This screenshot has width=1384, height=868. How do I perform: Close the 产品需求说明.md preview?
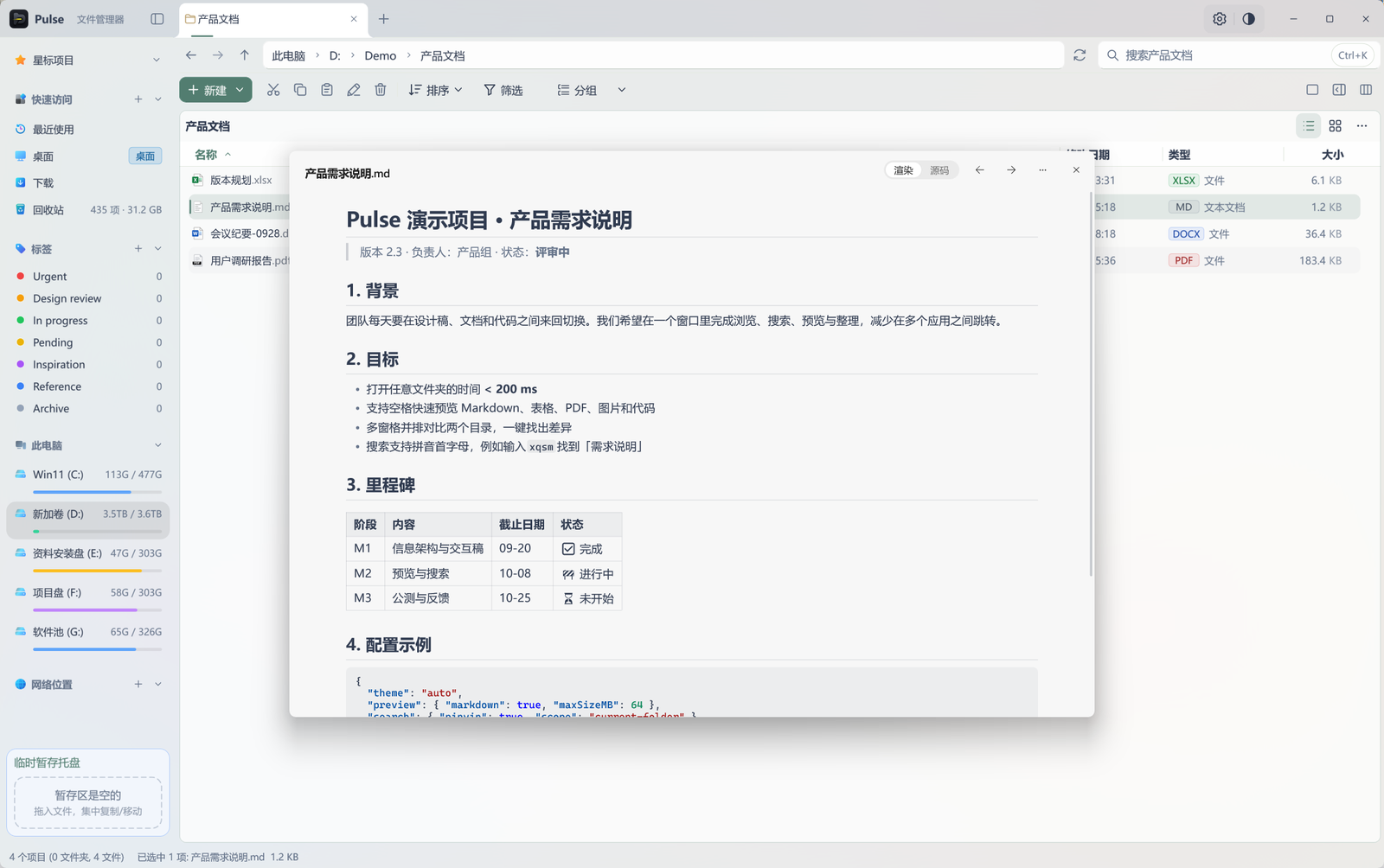pyautogui.click(x=1076, y=170)
